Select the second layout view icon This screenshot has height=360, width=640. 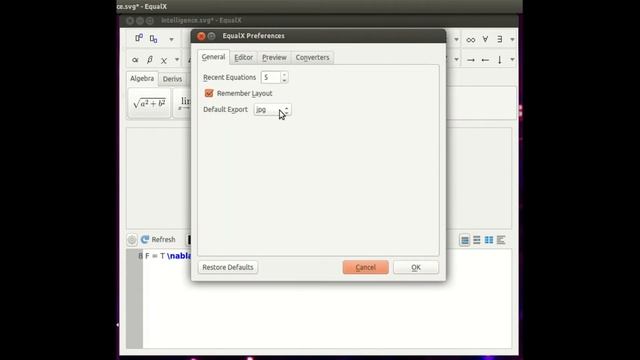476,240
